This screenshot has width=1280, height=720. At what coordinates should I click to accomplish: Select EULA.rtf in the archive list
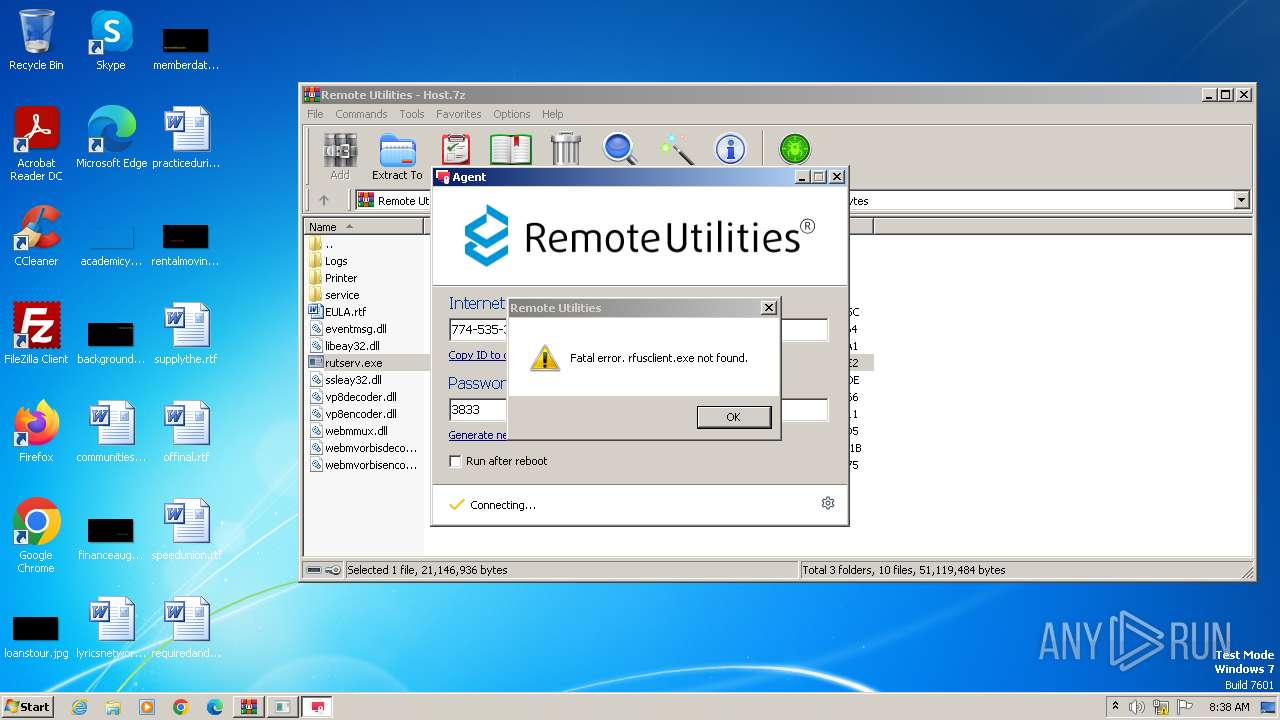(345, 312)
